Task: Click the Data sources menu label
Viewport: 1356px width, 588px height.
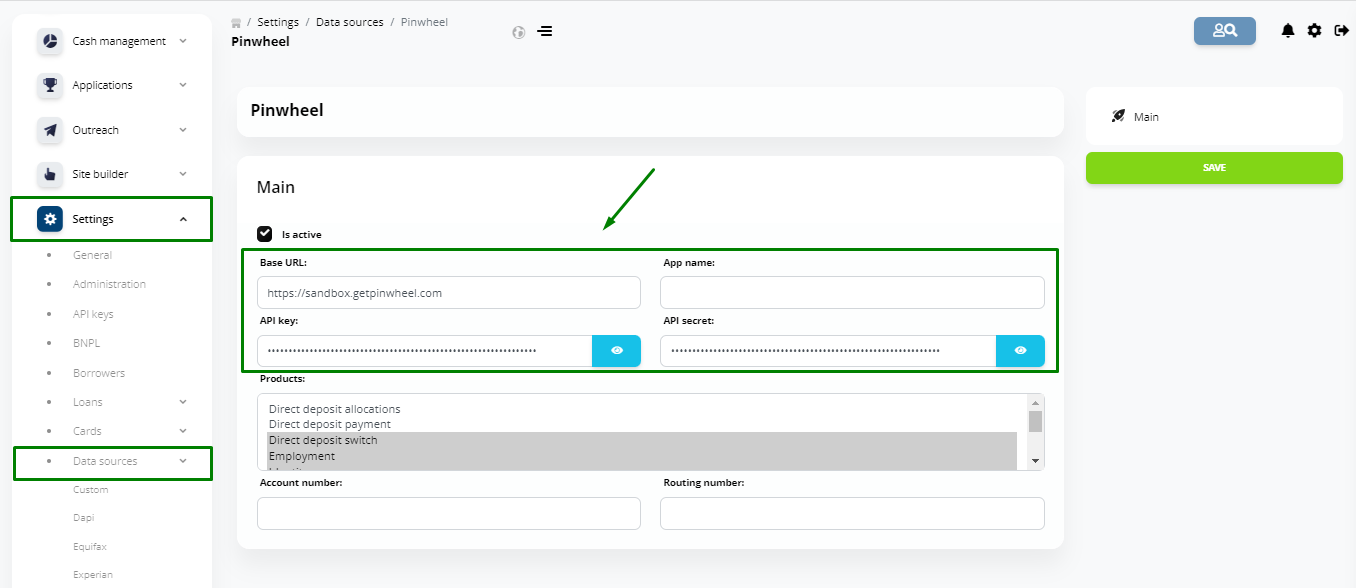Action: [x=105, y=461]
